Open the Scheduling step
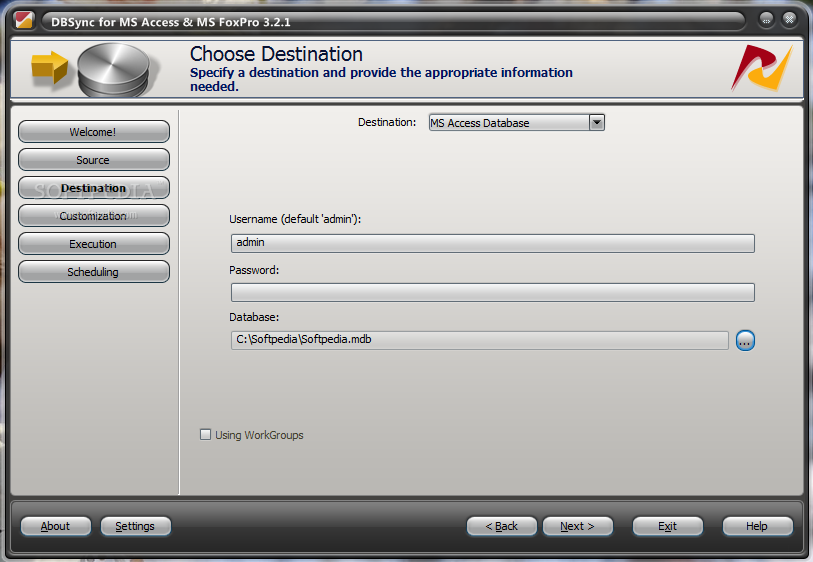This screenshot has height=562, width=813. pos(94,272)
